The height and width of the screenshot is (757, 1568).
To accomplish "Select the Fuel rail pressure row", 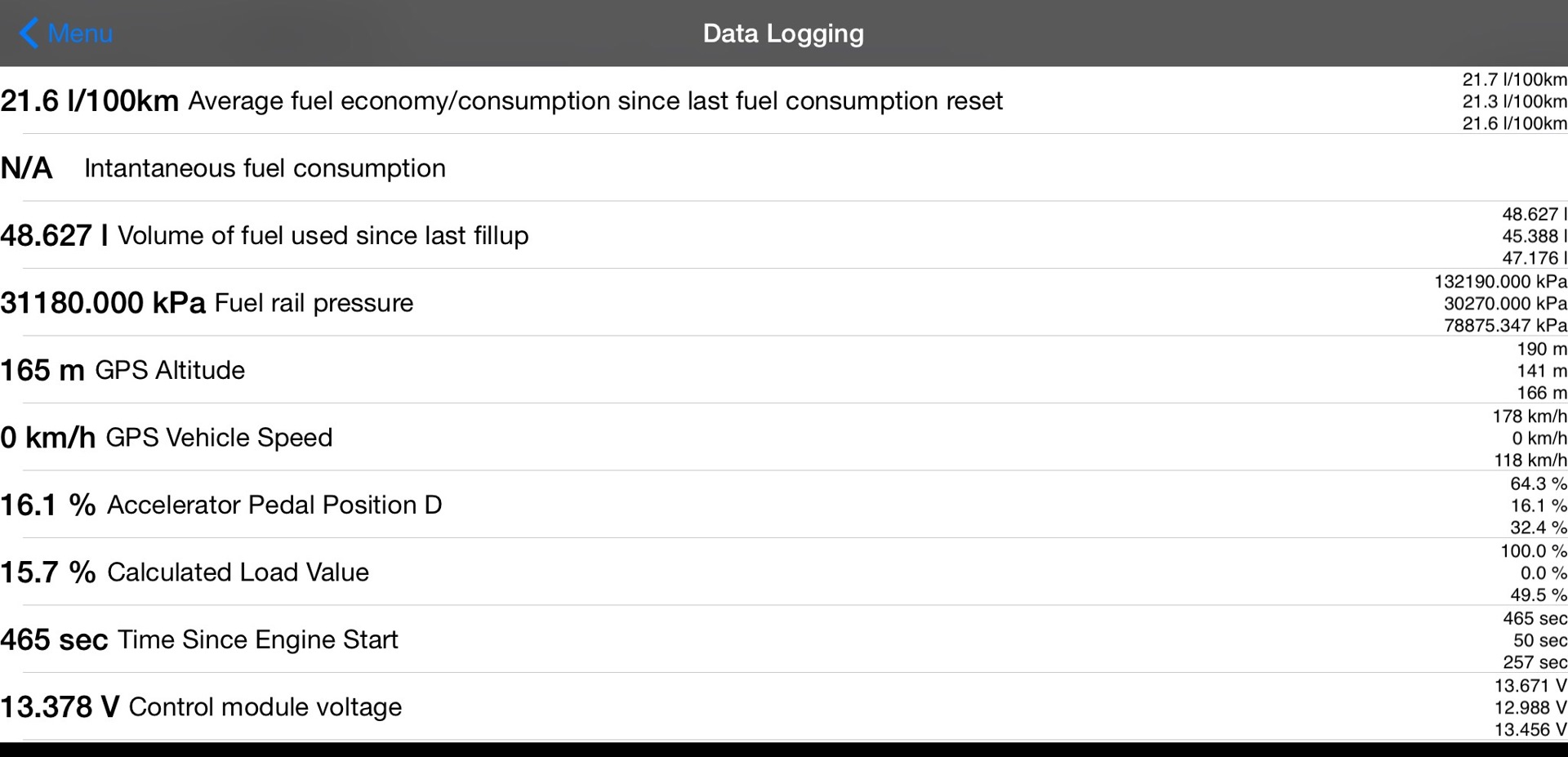I will 314,303.
